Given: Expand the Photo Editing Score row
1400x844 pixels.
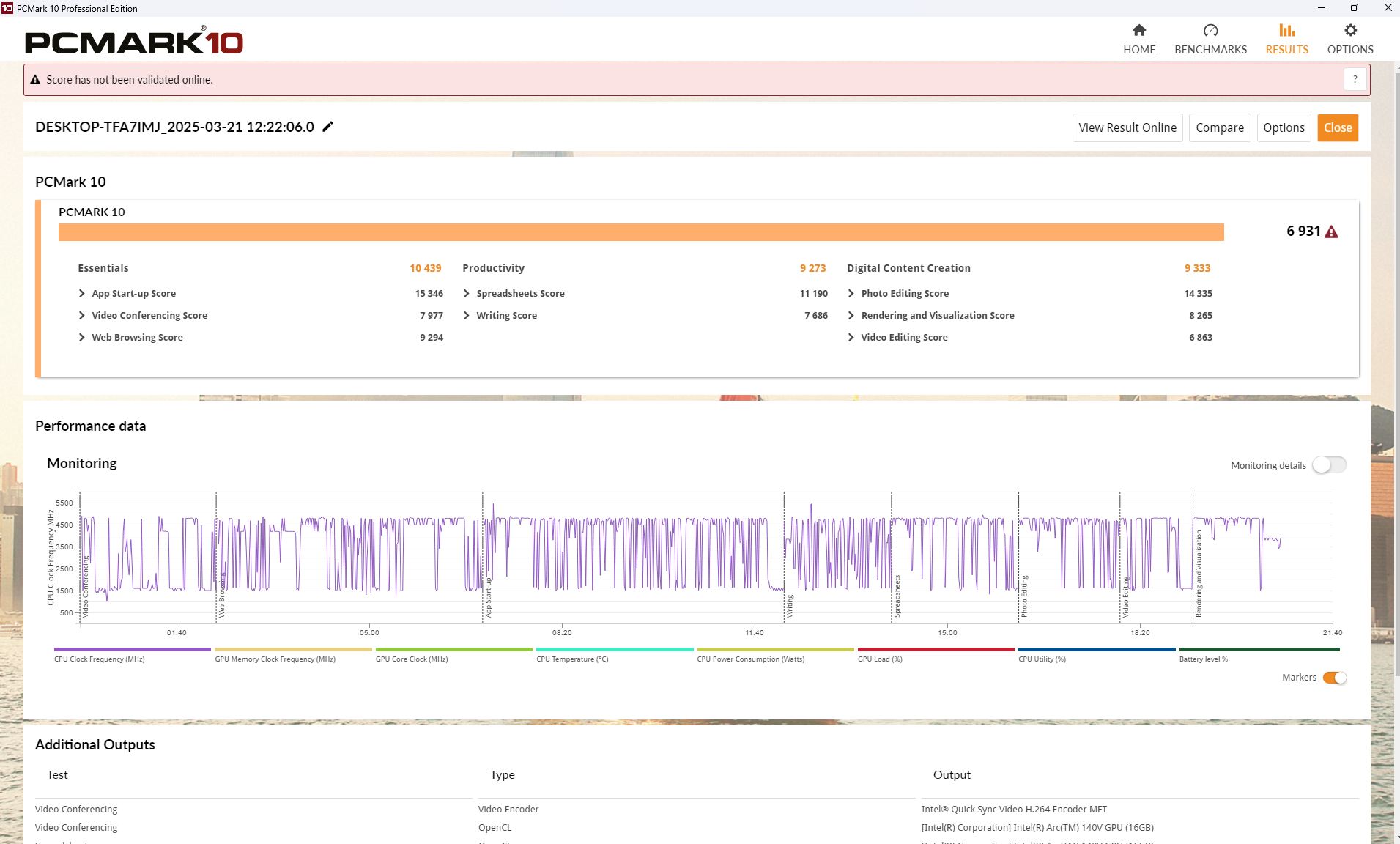Looking at the screenshot, I should coord(851,294).
